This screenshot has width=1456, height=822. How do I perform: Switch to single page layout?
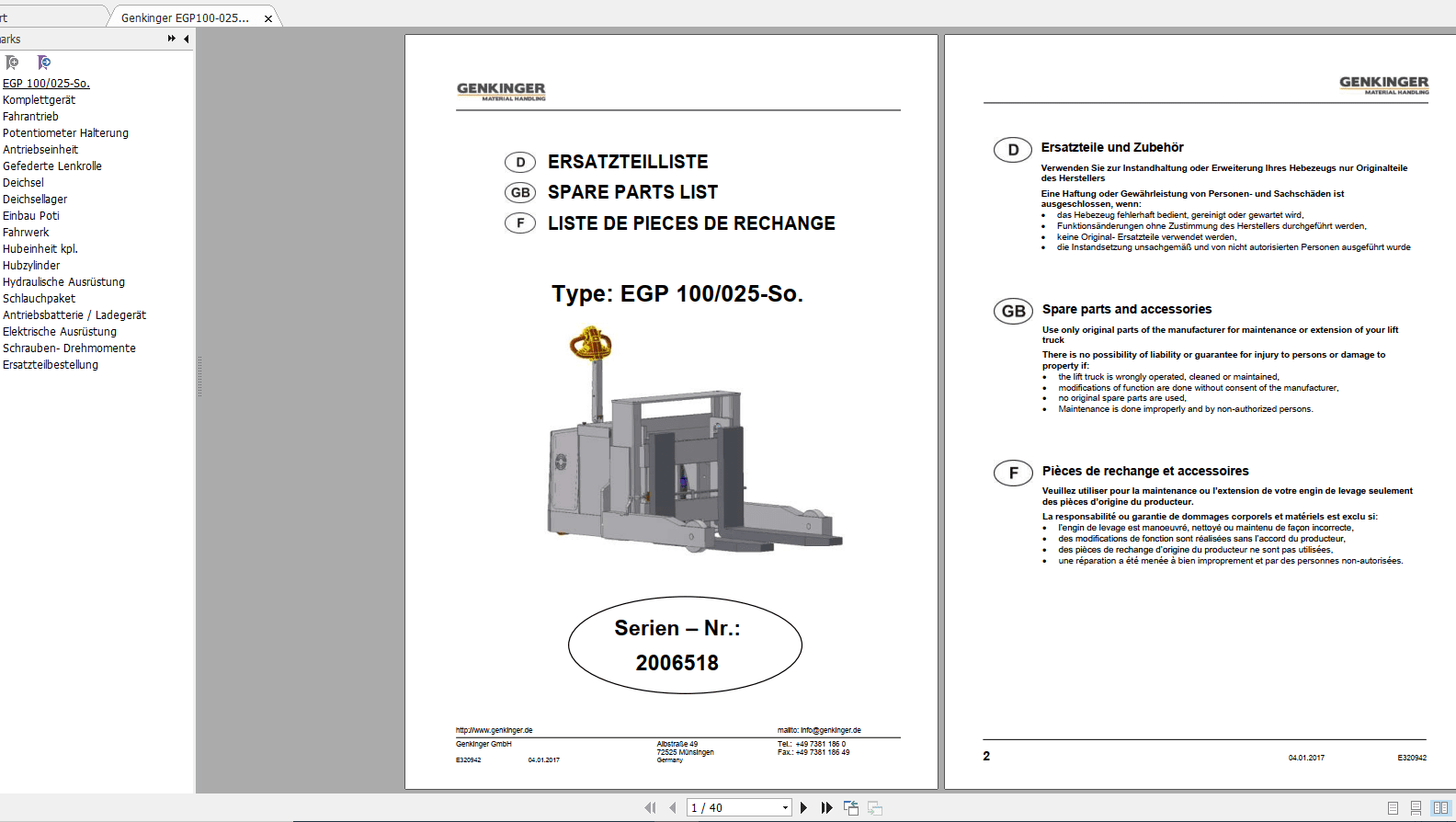point(1393,807)
